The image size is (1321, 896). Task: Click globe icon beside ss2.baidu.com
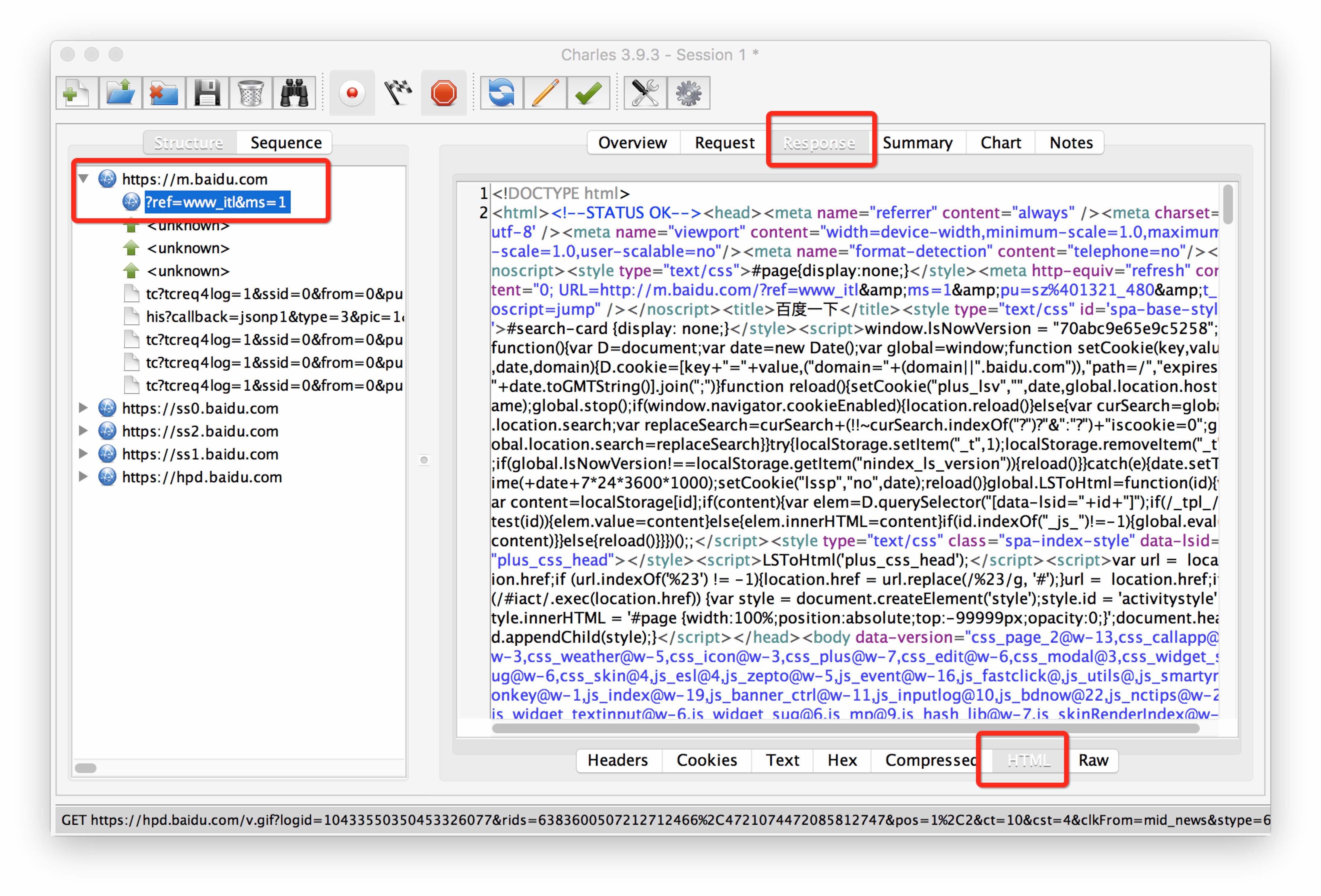[107, 431]
